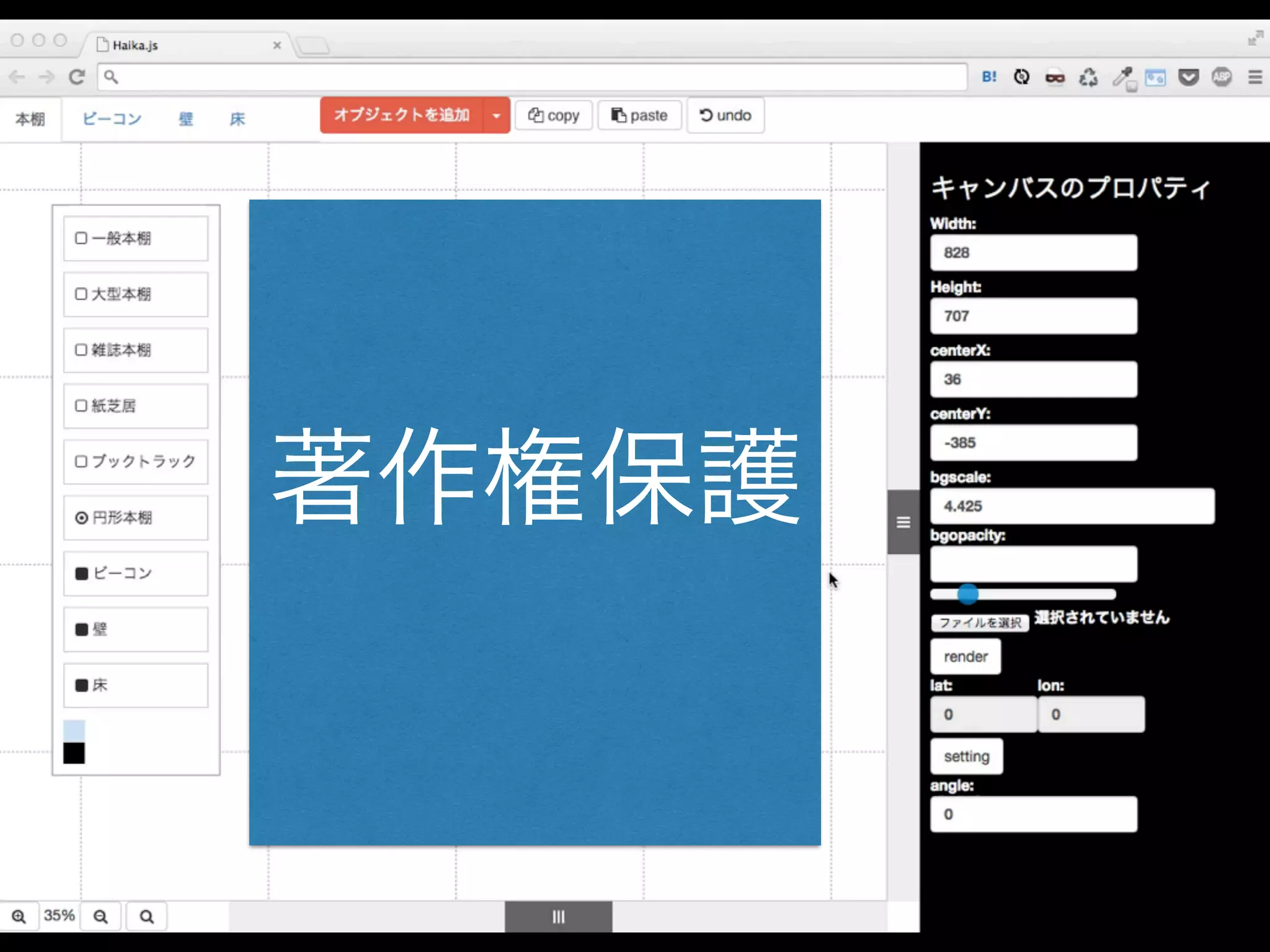
Task: Open the Adblock Plus extension icon
Action: 1222,77
